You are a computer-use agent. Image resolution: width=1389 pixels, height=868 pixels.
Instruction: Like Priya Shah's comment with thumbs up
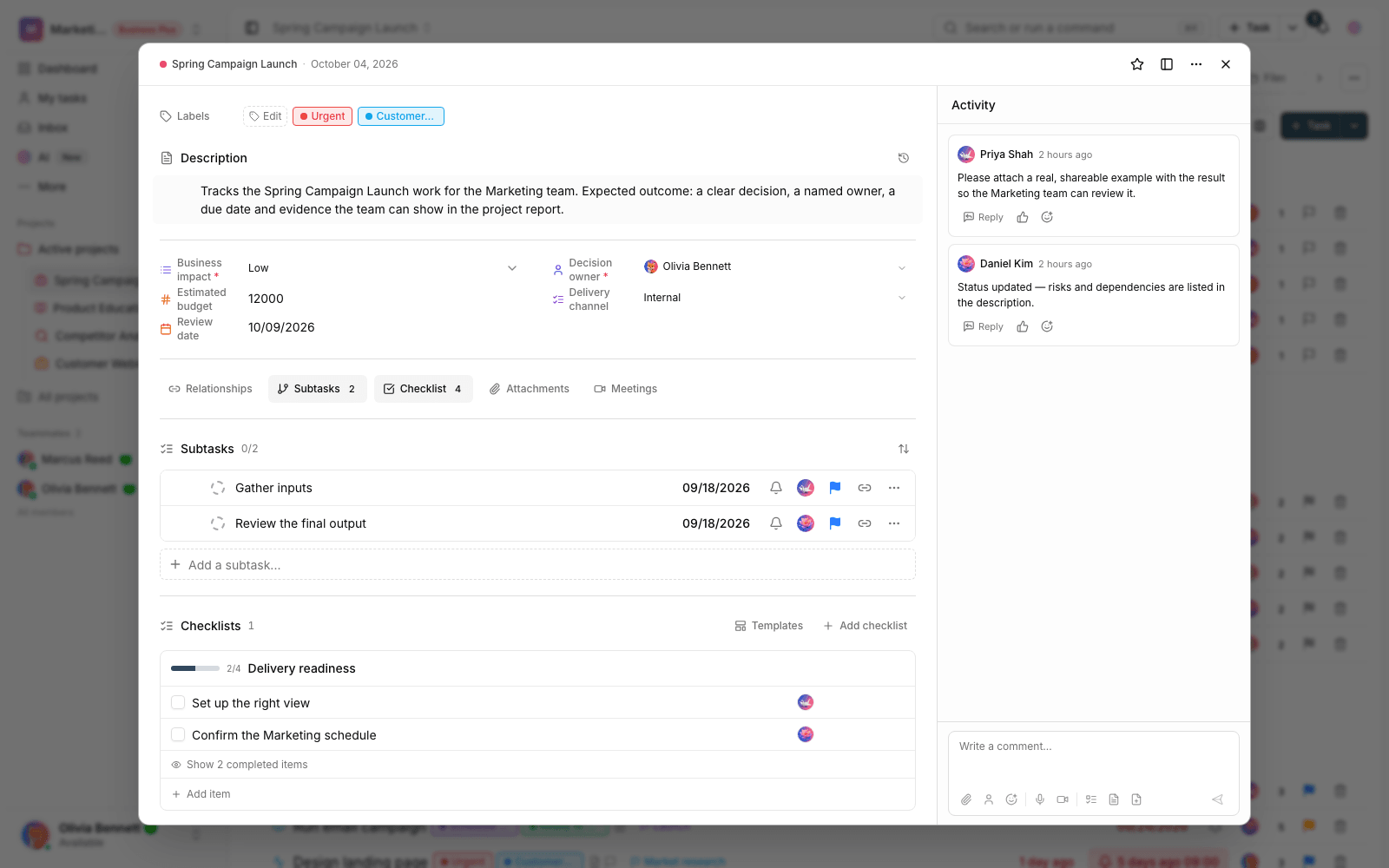point(1023,218)
